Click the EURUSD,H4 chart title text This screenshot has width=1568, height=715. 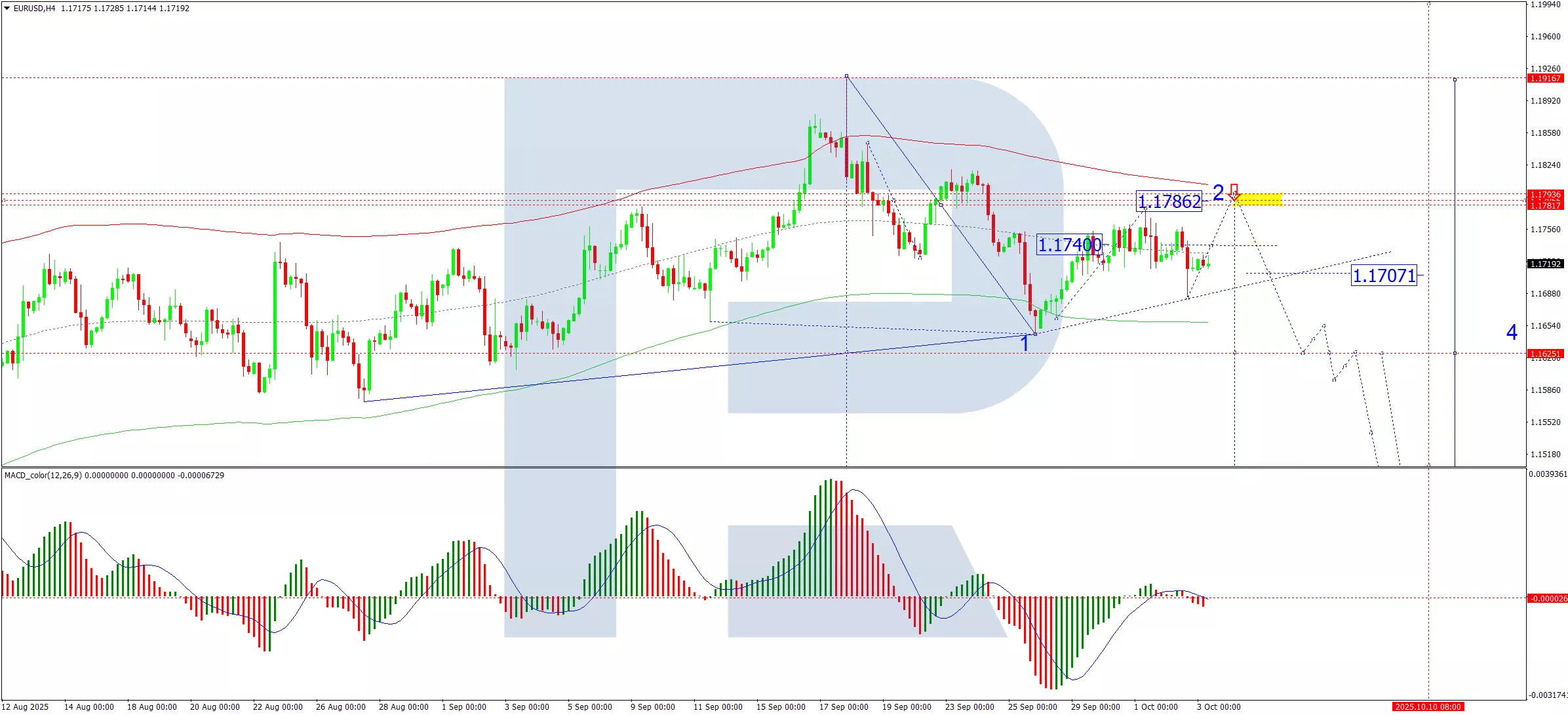coord(34,9)
